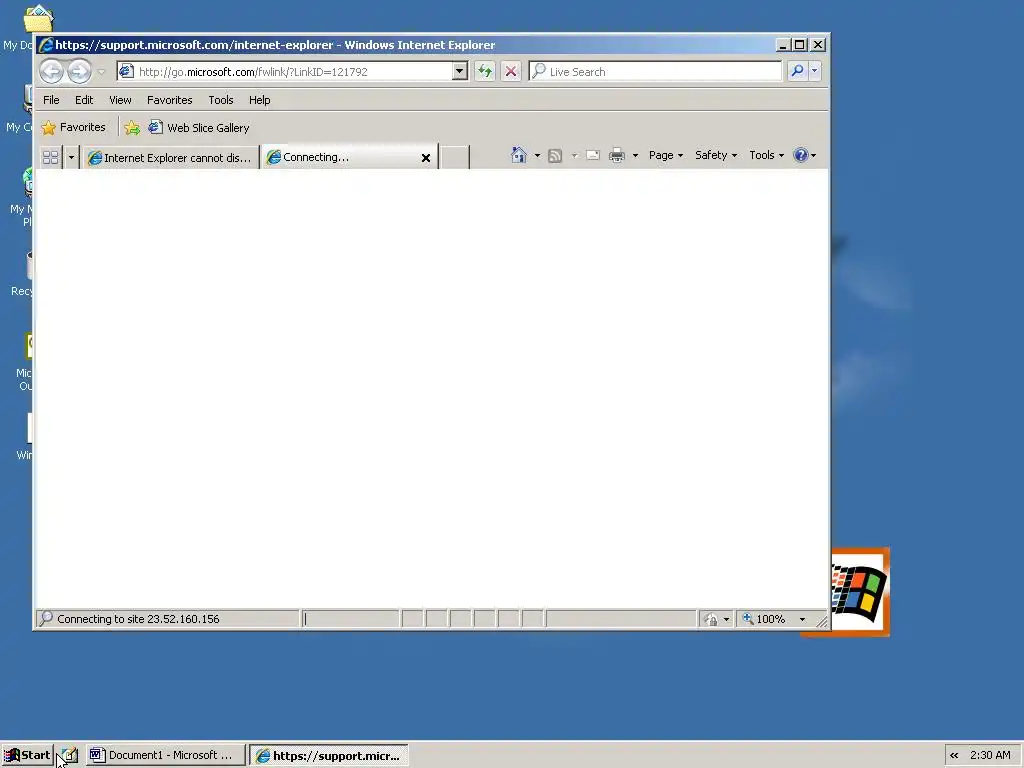Click the Windows logo desktop image
Screen dimensions: 1024x768
[x=860, y=591]
